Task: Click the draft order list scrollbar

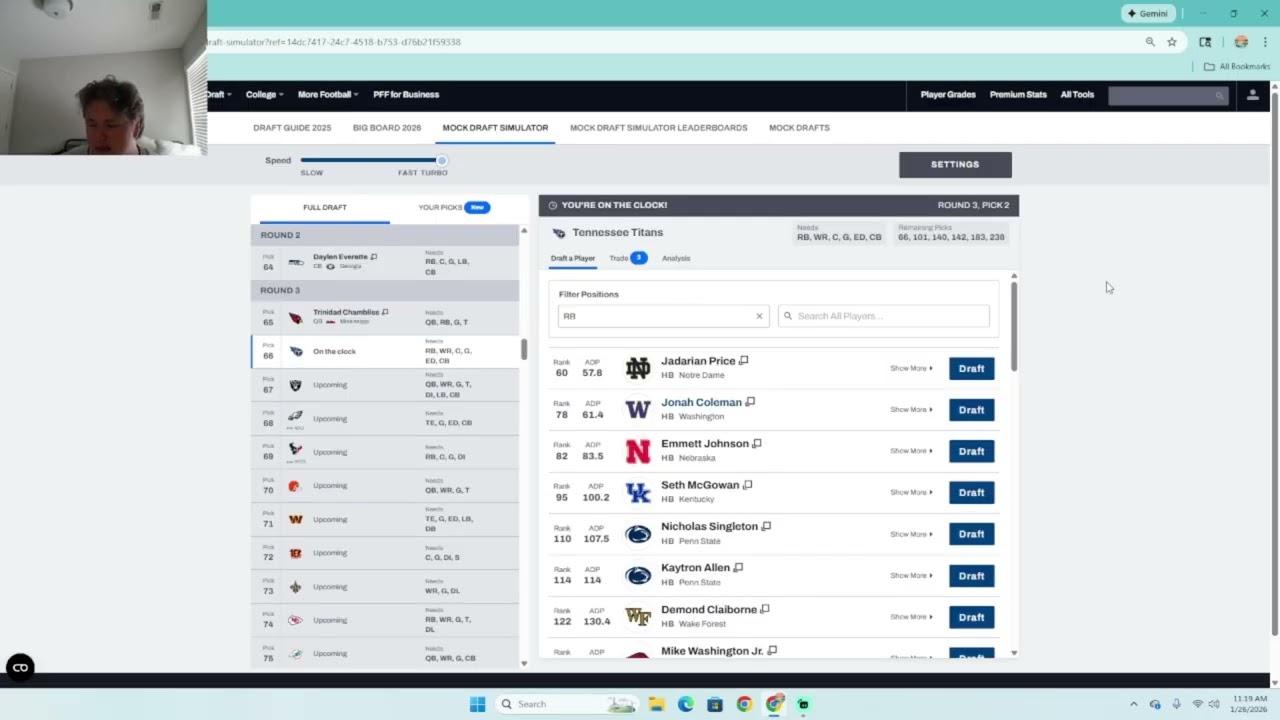Action: (x=523, y=349)
